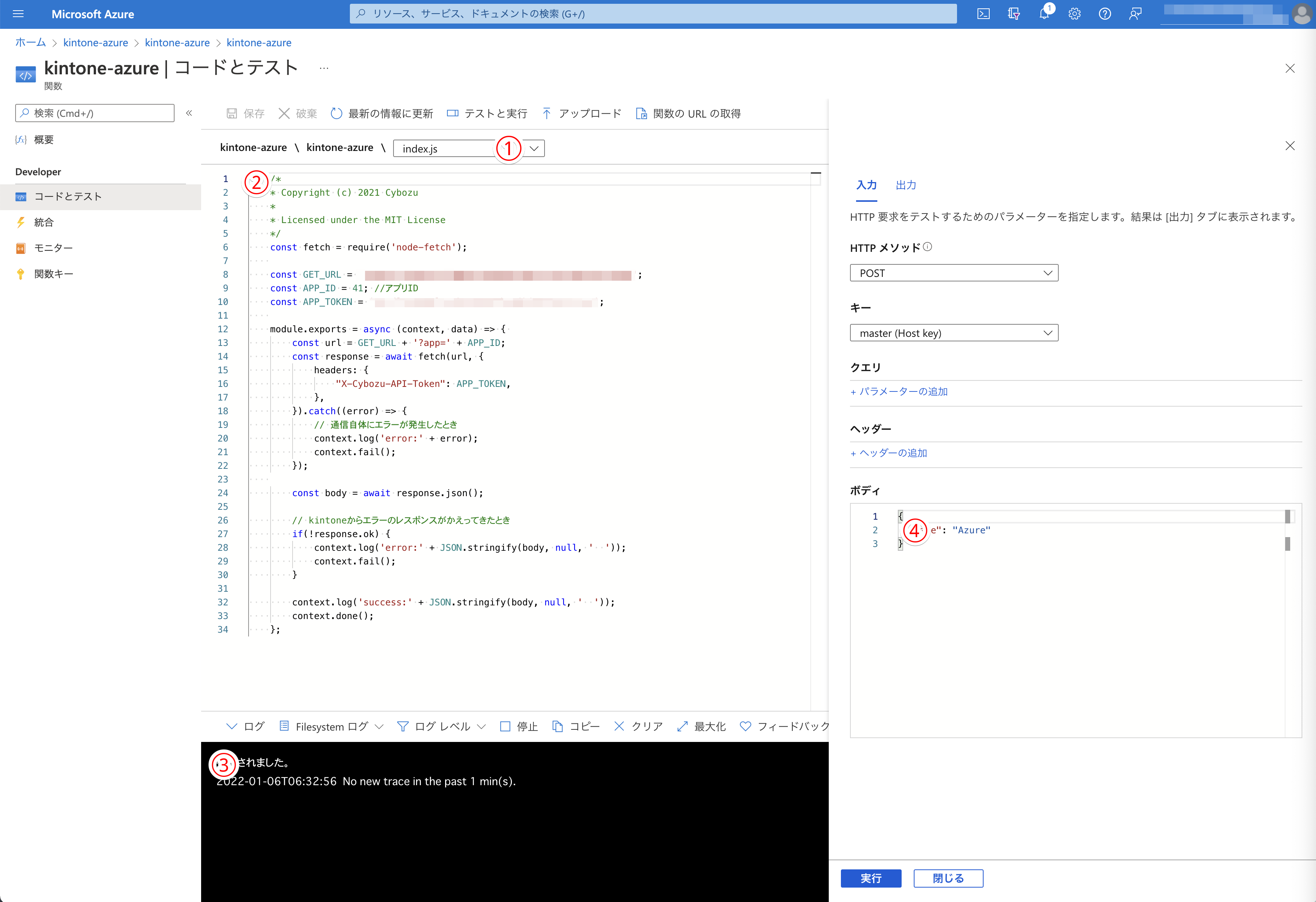The image size is (1316, 902).
Task: Open the directory and subscription filter icon
Action: tap(1014, 14)
